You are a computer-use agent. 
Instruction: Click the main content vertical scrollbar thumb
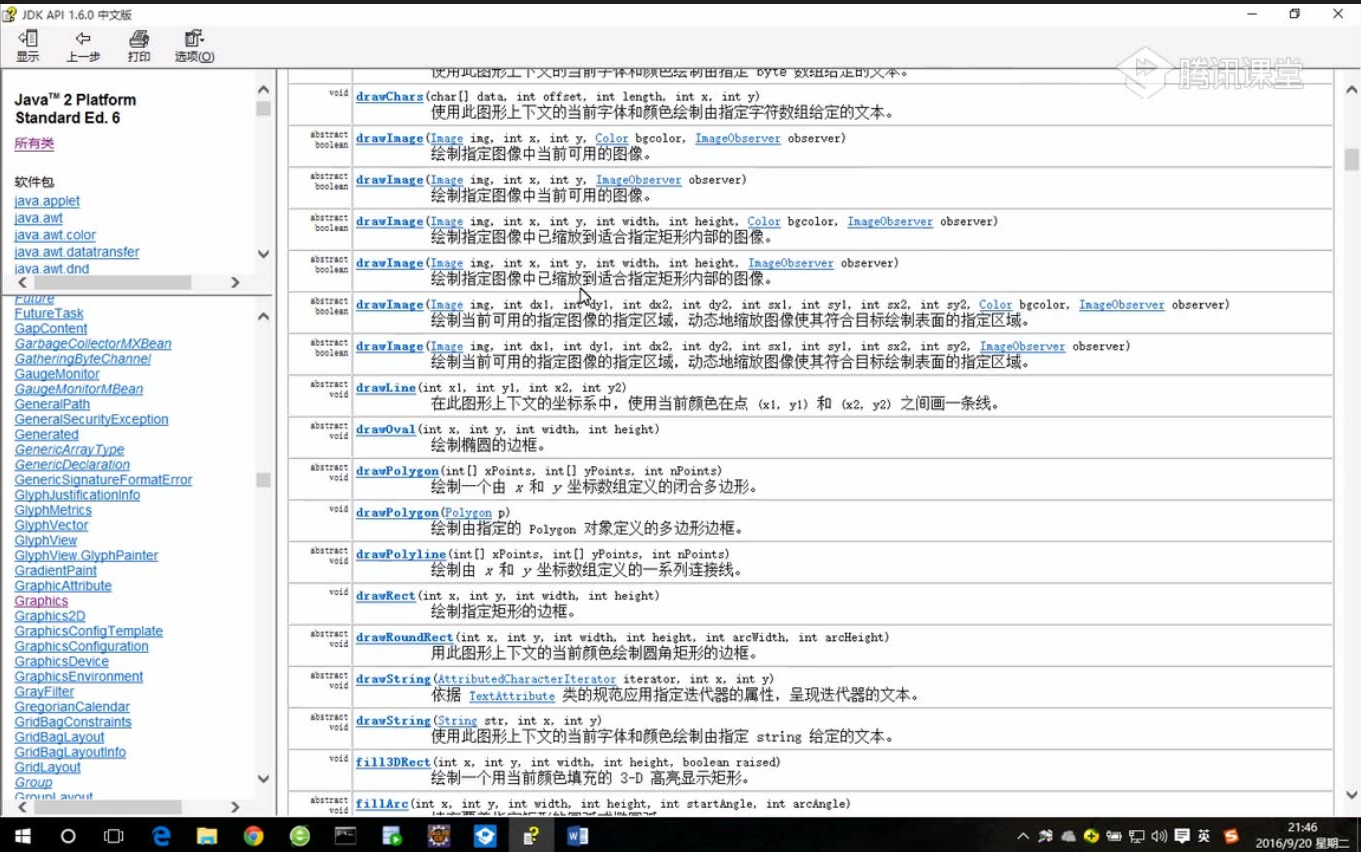tap(1352, 160)
